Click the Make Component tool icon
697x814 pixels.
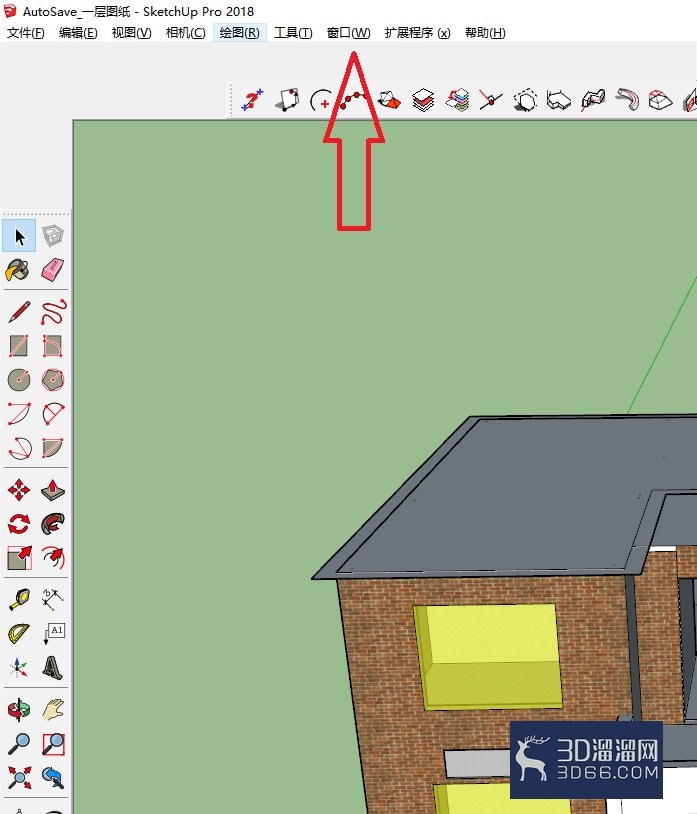coord(52,236)
